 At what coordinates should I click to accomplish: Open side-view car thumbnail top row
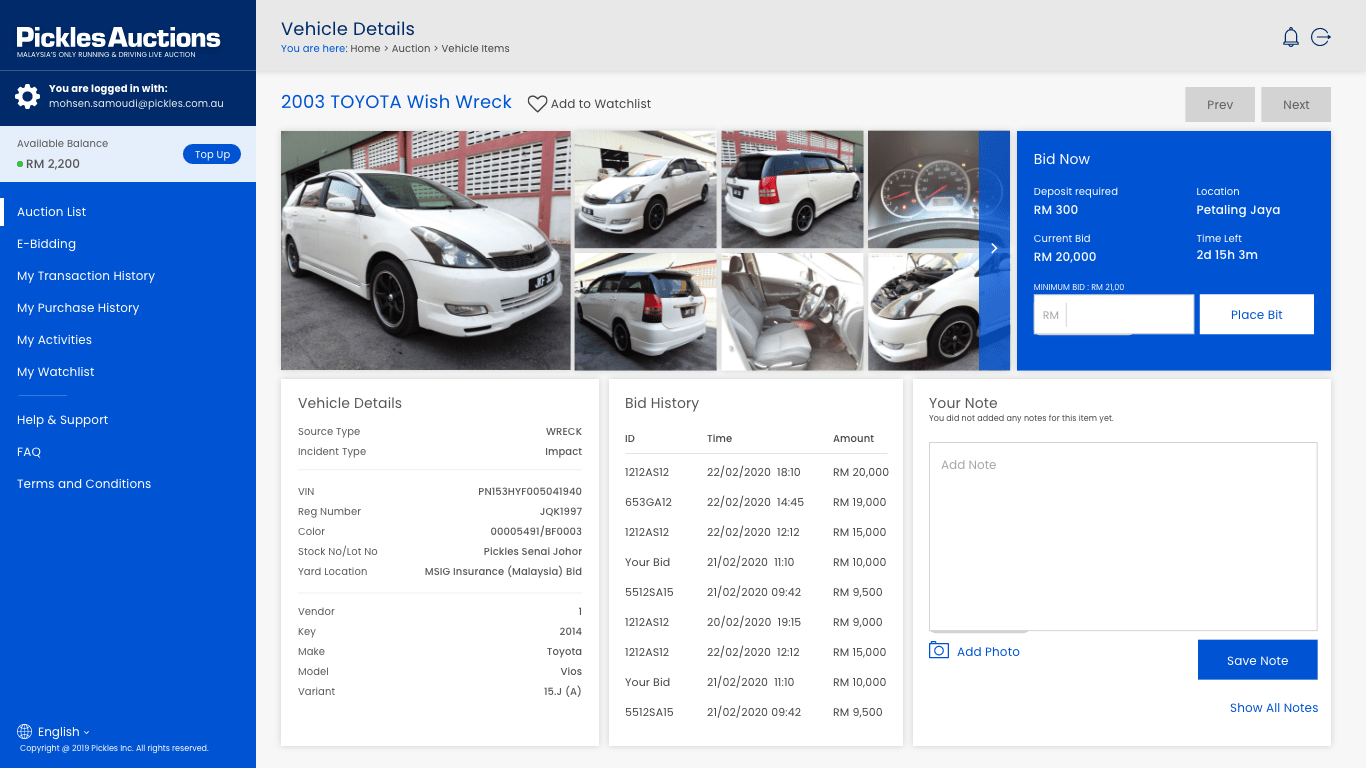coord(645,189)
